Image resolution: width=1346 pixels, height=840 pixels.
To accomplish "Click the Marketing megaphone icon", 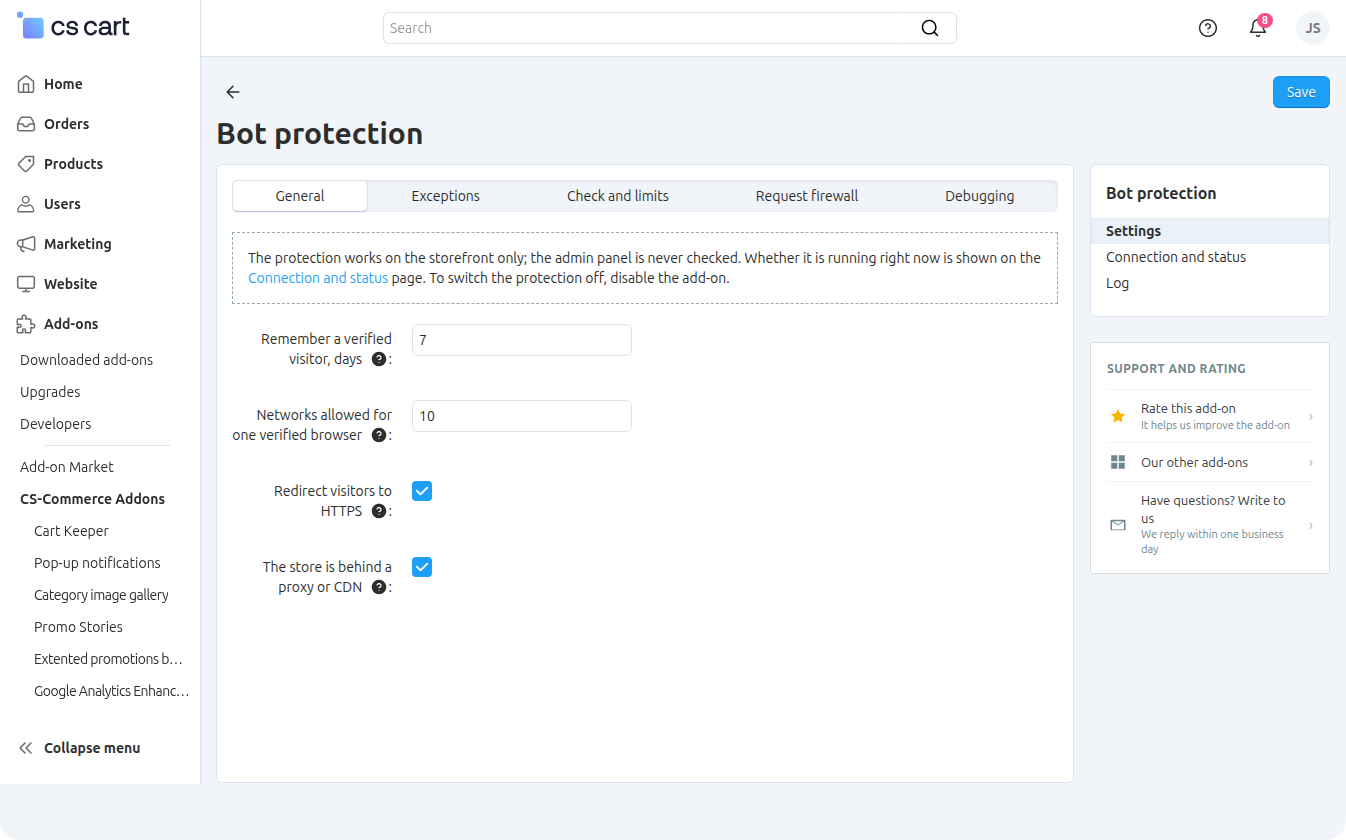I will coord(27,244).
